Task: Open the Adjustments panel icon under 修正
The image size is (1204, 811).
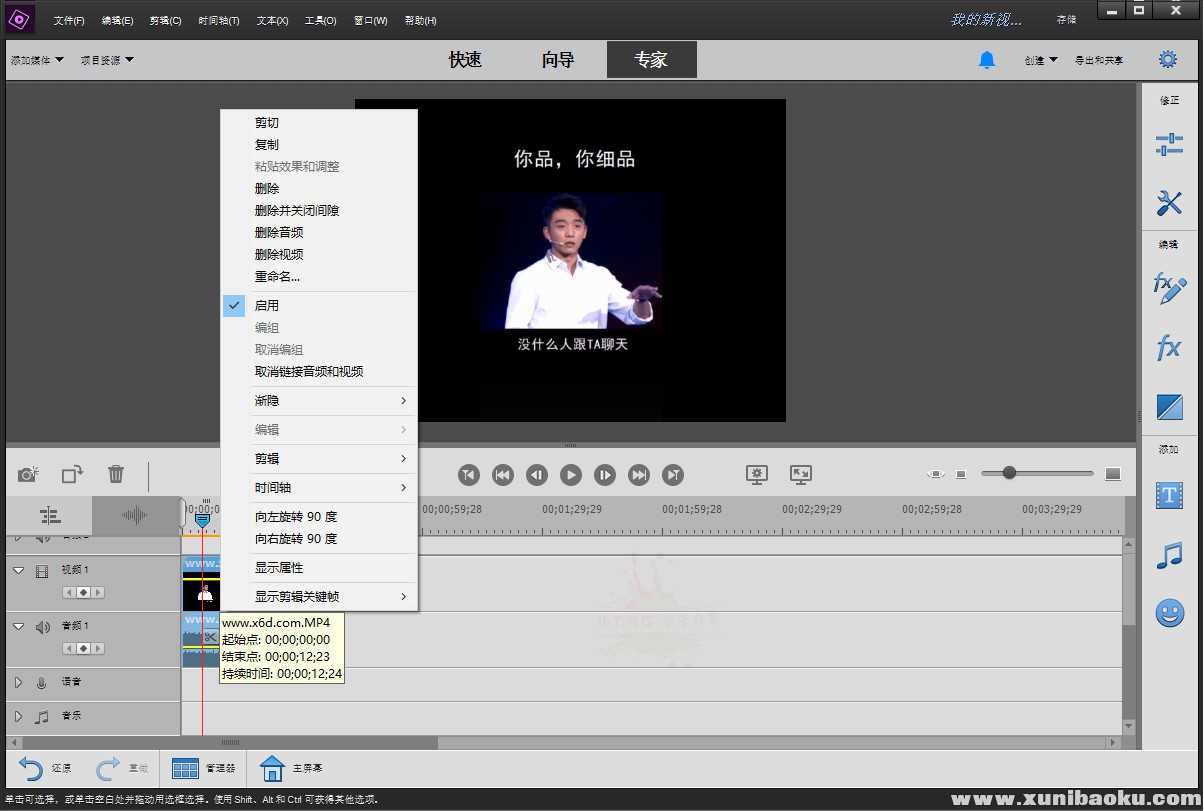Action: (1168, 144)
